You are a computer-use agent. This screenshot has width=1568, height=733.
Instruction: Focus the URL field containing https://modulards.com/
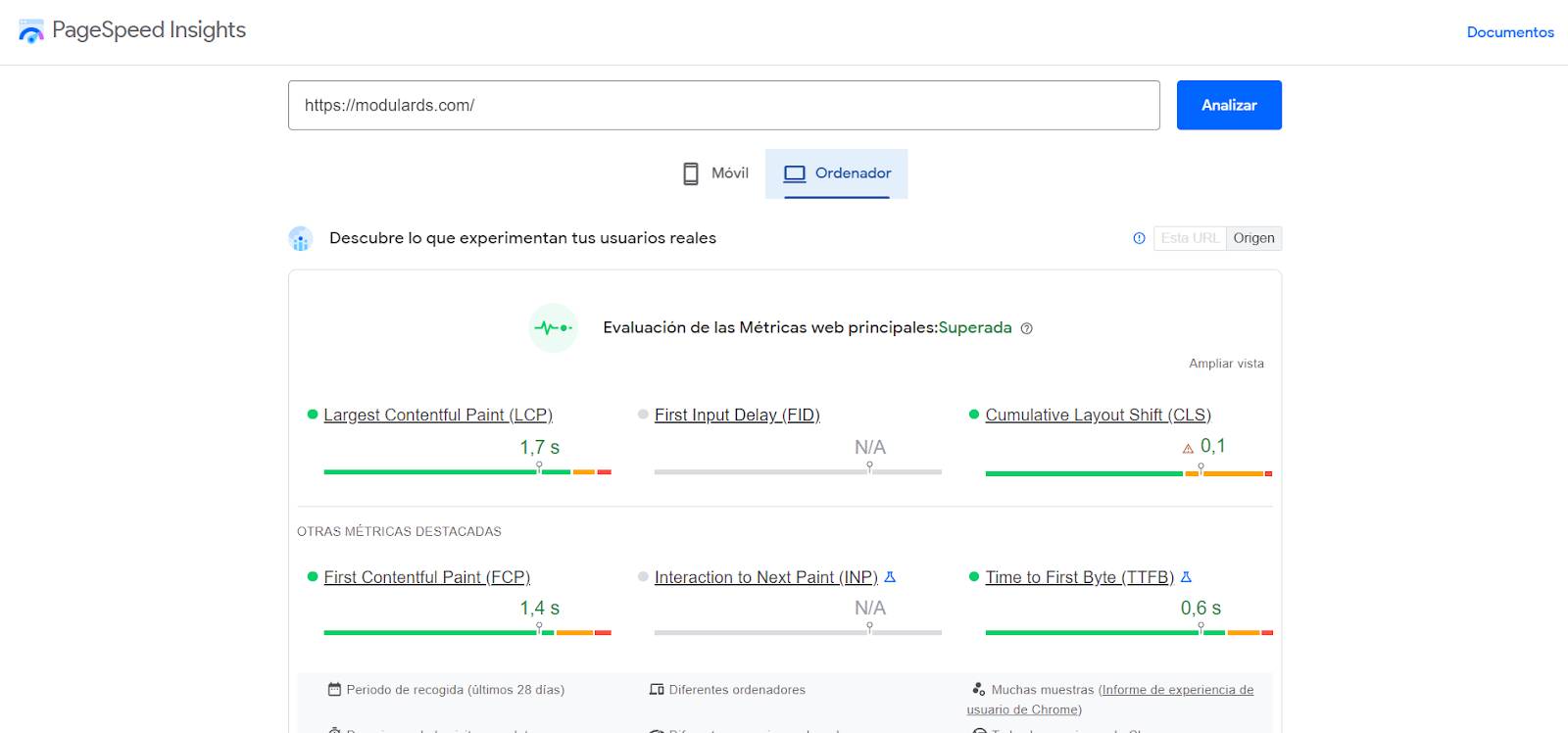(x=723, y=105)
